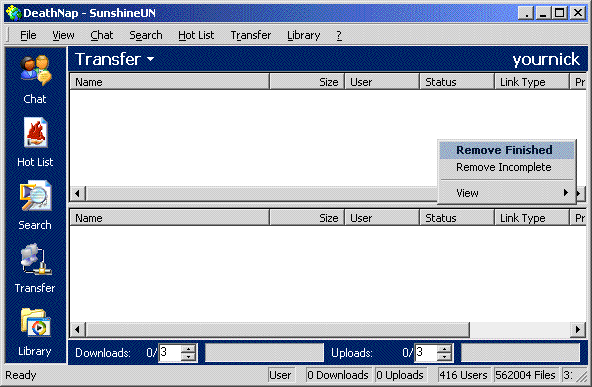Screen dimensions: 592x387
Task: Click the Ready status text
Action: pos(21,375)
